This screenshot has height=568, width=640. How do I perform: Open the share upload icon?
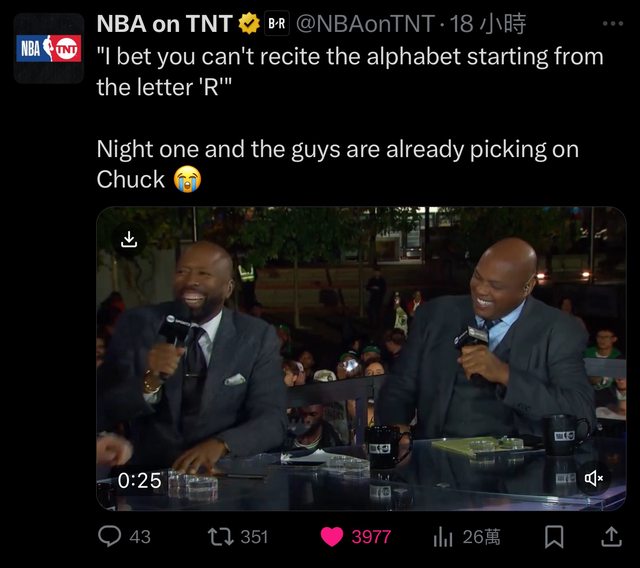611,537
